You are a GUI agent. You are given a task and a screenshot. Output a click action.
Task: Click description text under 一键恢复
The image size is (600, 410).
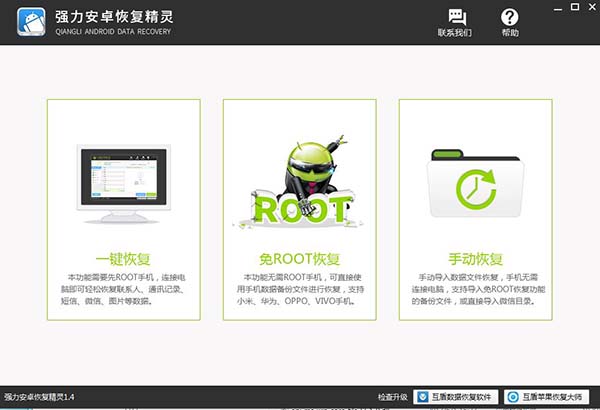point(123,289)
